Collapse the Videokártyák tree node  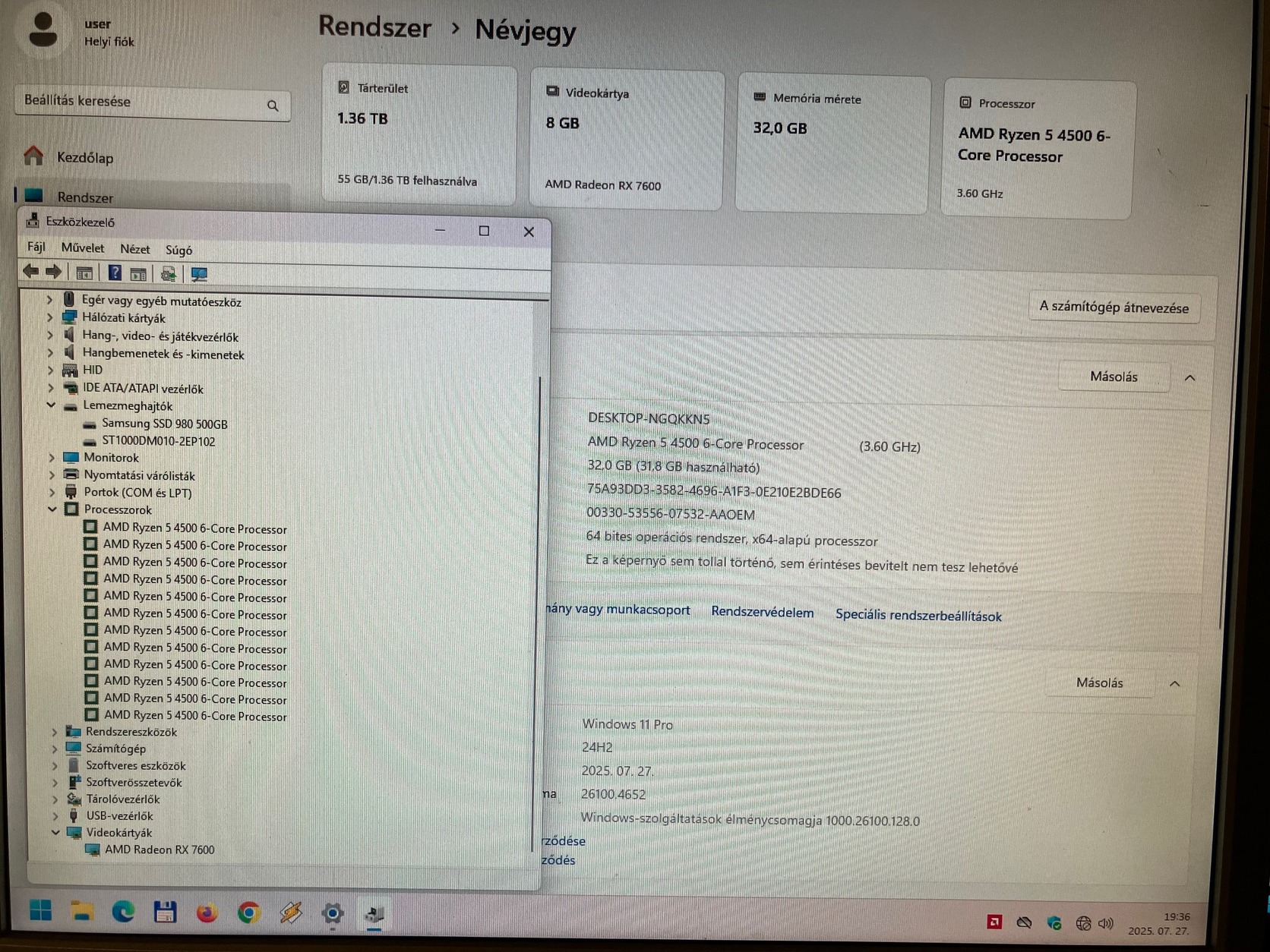click(x=55, y=832)
